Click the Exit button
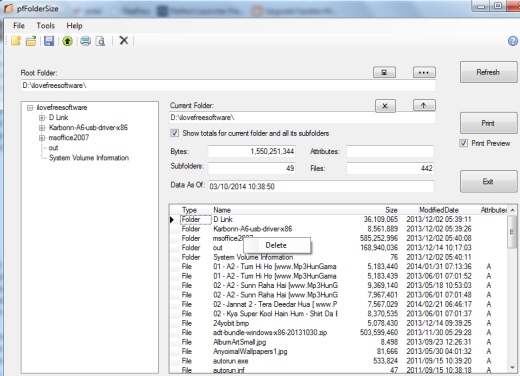The image size is (520, 376). (488, 181)
